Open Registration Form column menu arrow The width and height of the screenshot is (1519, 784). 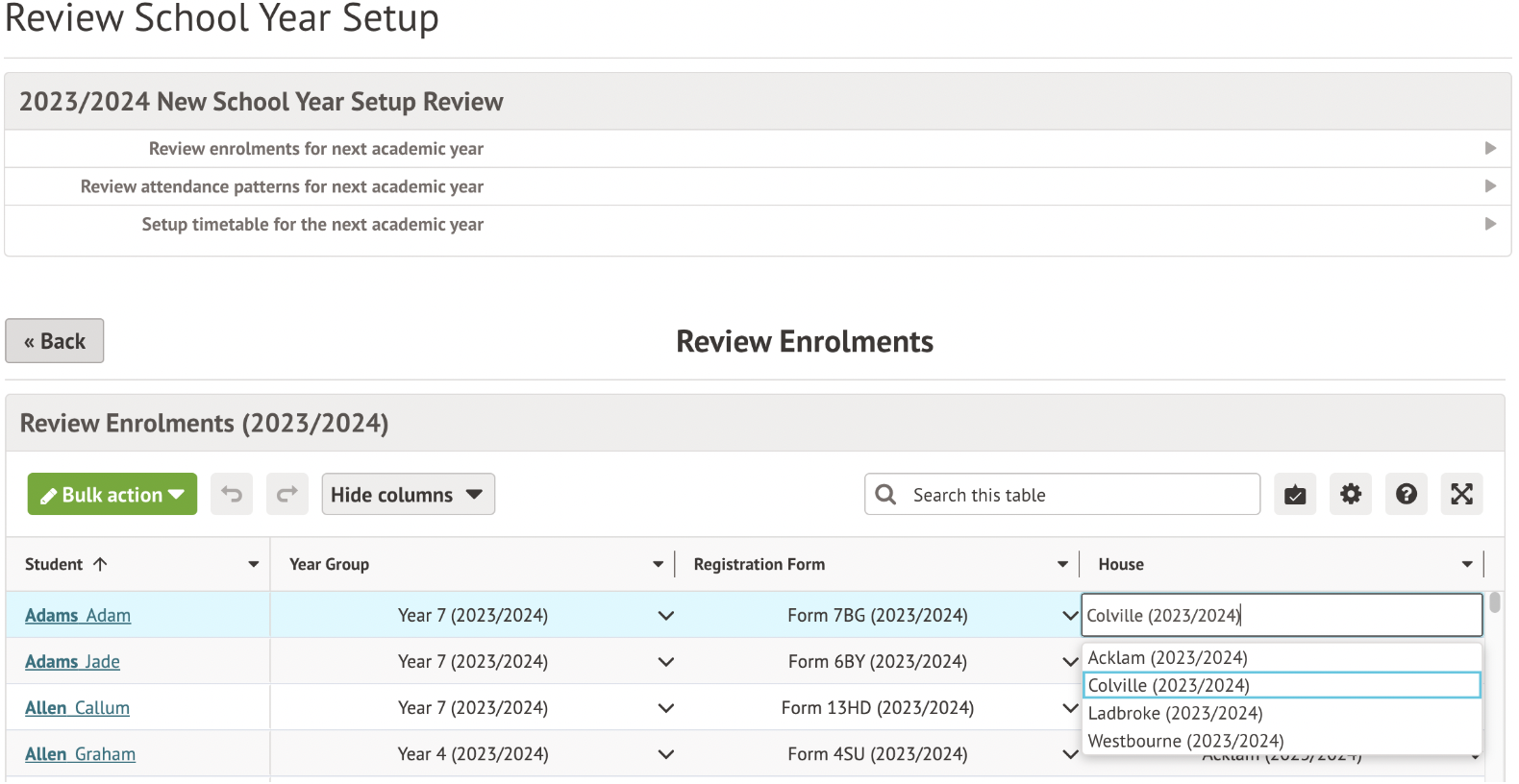coord(1063,564)
